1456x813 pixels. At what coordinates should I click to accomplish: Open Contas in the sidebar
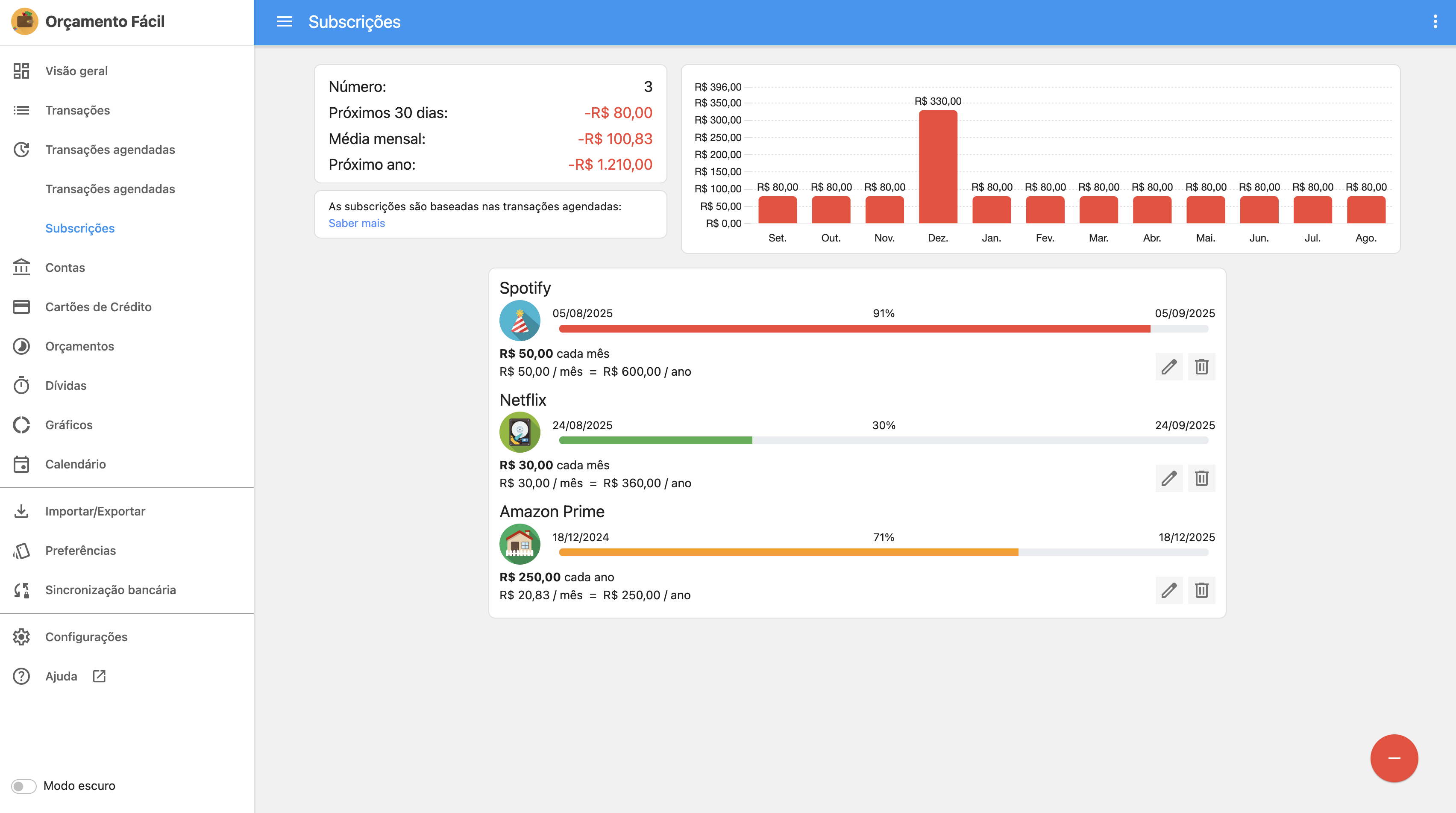(x=65, y=268)
